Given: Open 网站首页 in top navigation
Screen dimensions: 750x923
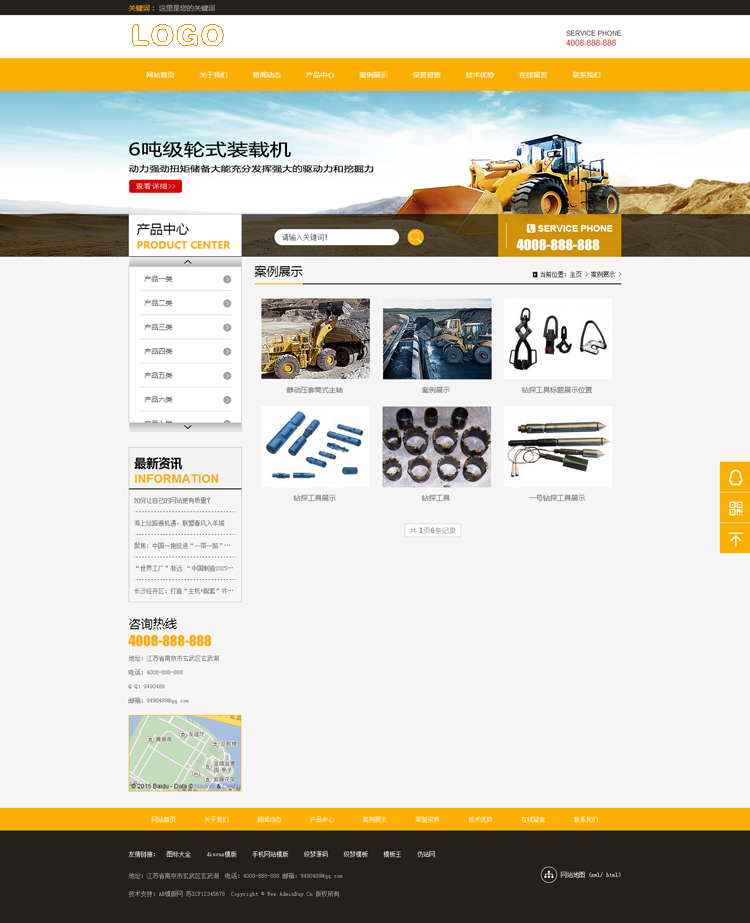Looking at the screenshot, I should 160,75.
